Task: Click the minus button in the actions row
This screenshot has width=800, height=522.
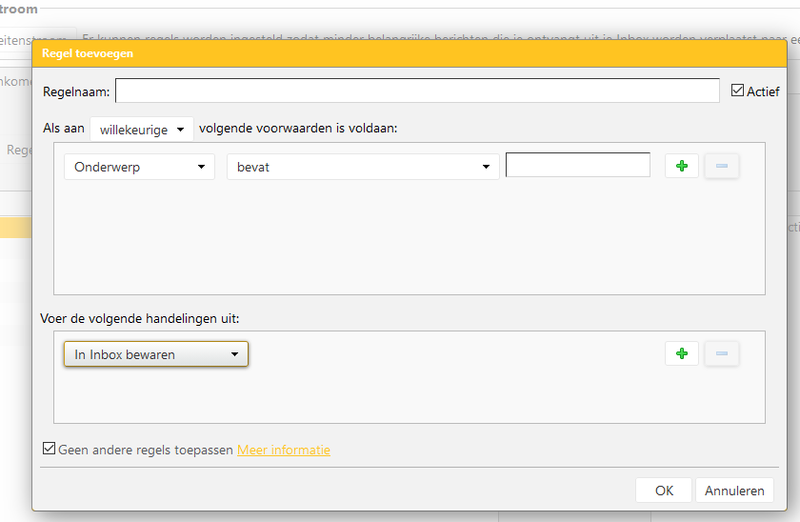Action: [722, 353]
